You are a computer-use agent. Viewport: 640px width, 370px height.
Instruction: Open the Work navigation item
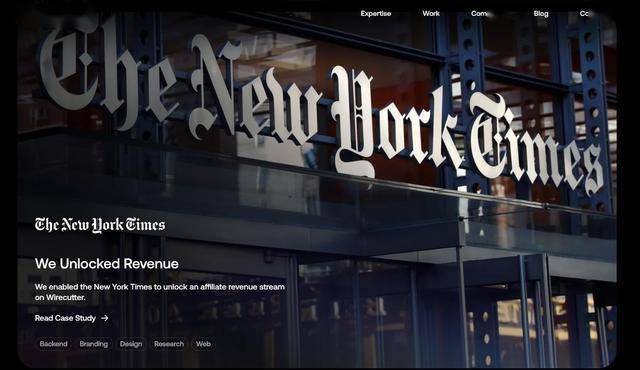click(x=431, y=13)
